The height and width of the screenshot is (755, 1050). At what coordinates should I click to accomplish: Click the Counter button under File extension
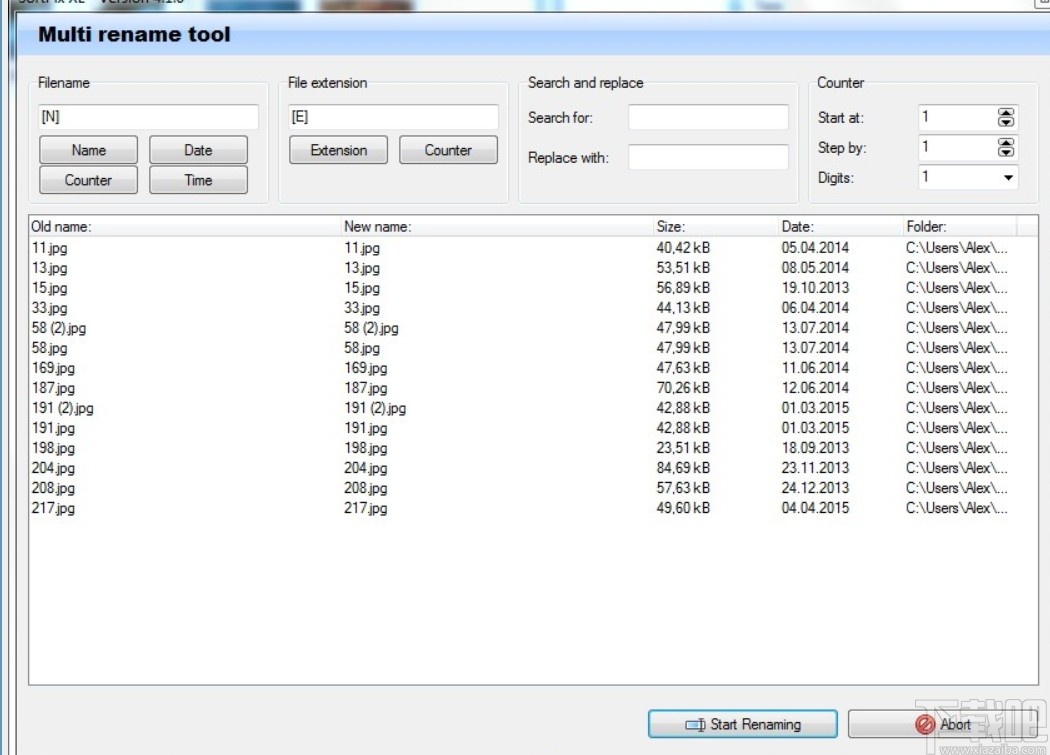coord(448,150)
